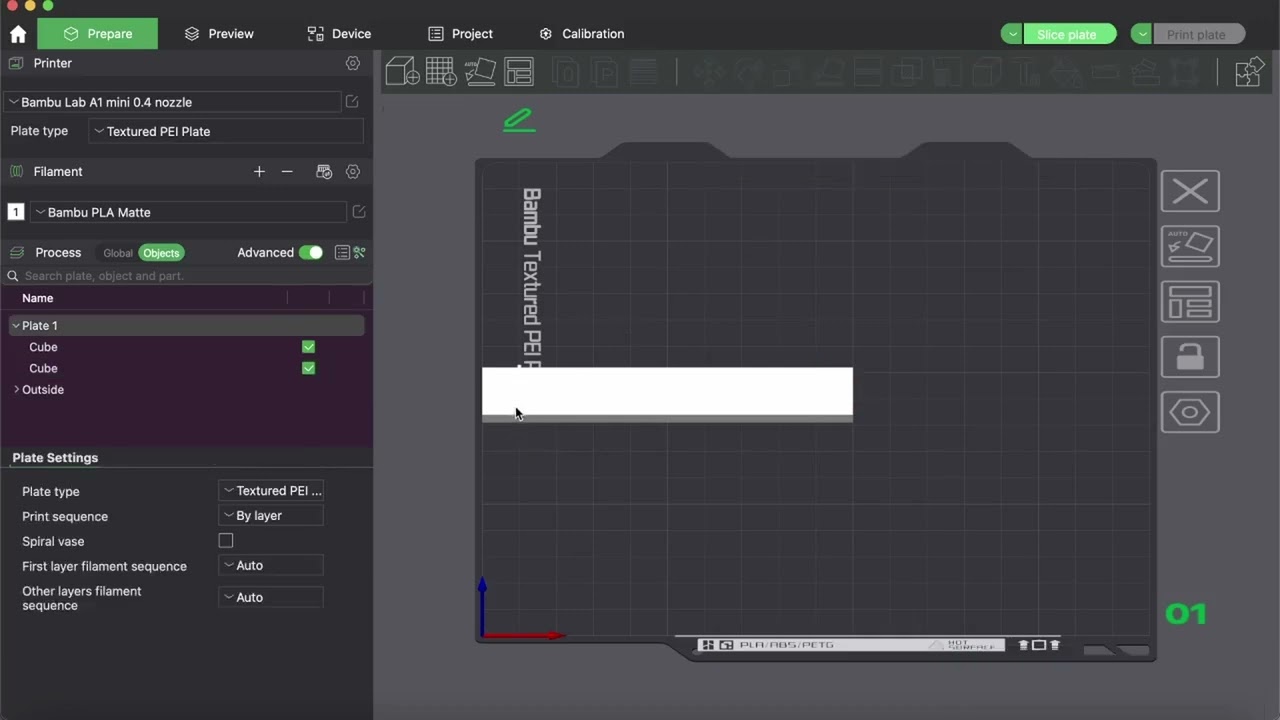1280x720 pixels.
Task: Open First layer filament sequence dropdown
Action: [x=271, y=566]
